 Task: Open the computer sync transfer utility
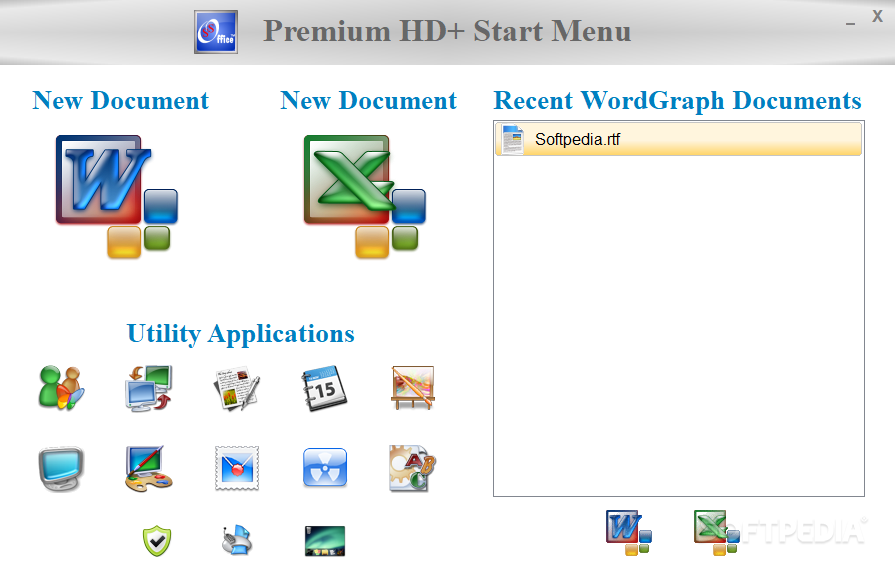click(x=148, y=388)
